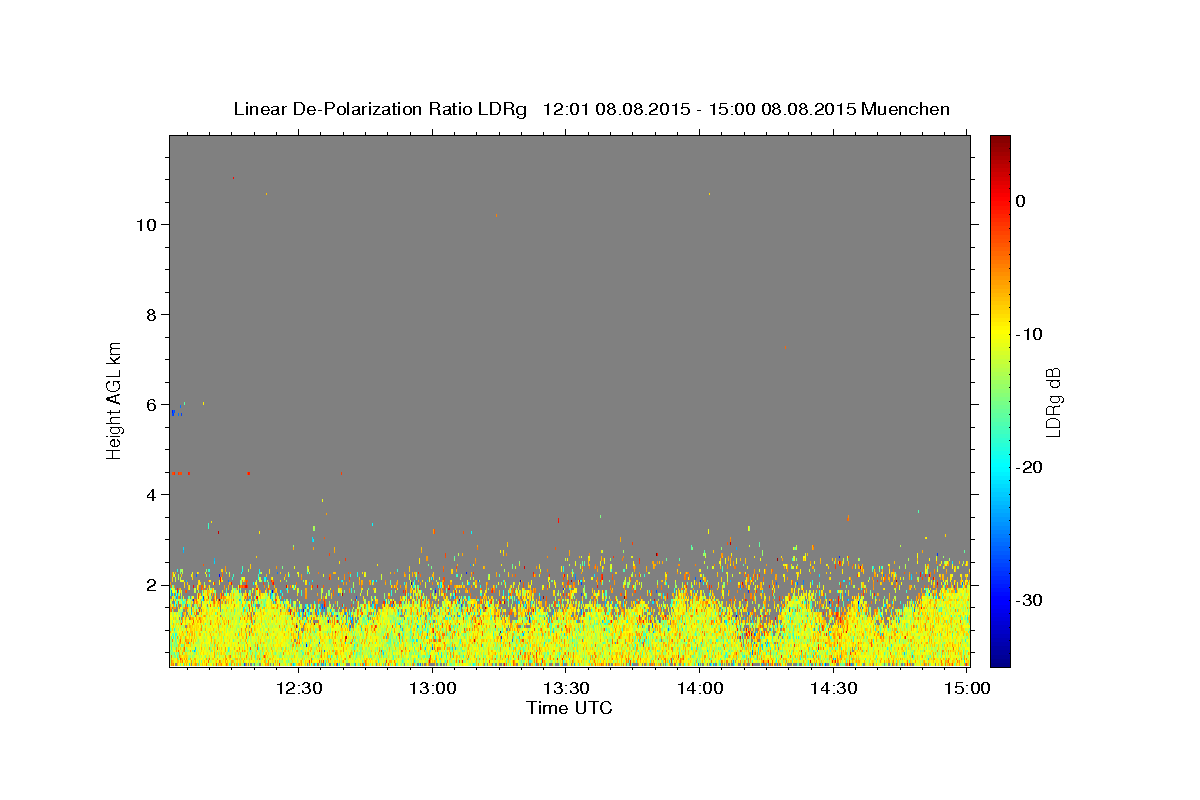The width and height of the screenshot is (1200, 800).
Task: Click the 13:30 time tick label
Action: point(567,688)
